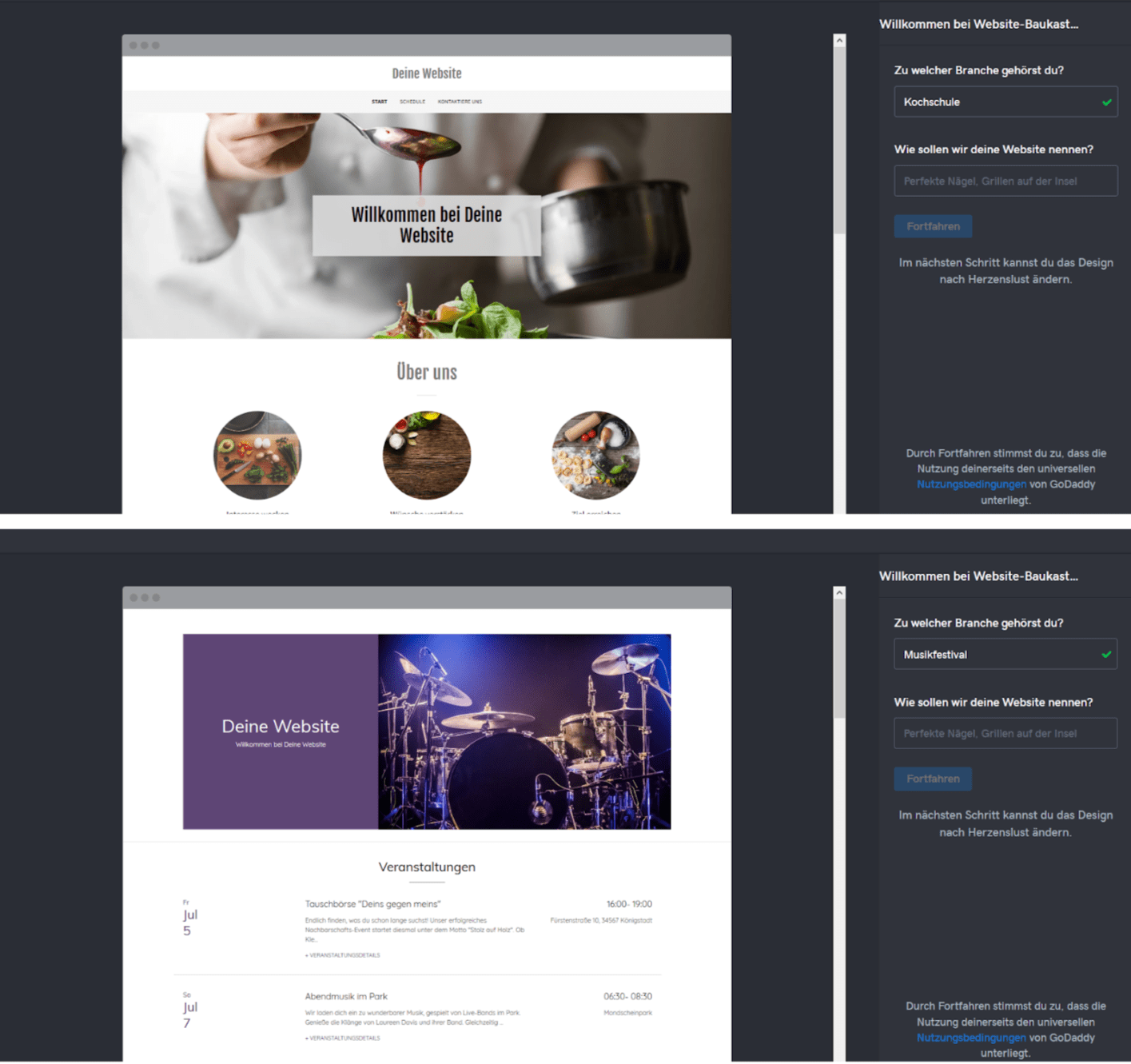
Task: Click the Jul 5 event date
Action: click(190, 919)
